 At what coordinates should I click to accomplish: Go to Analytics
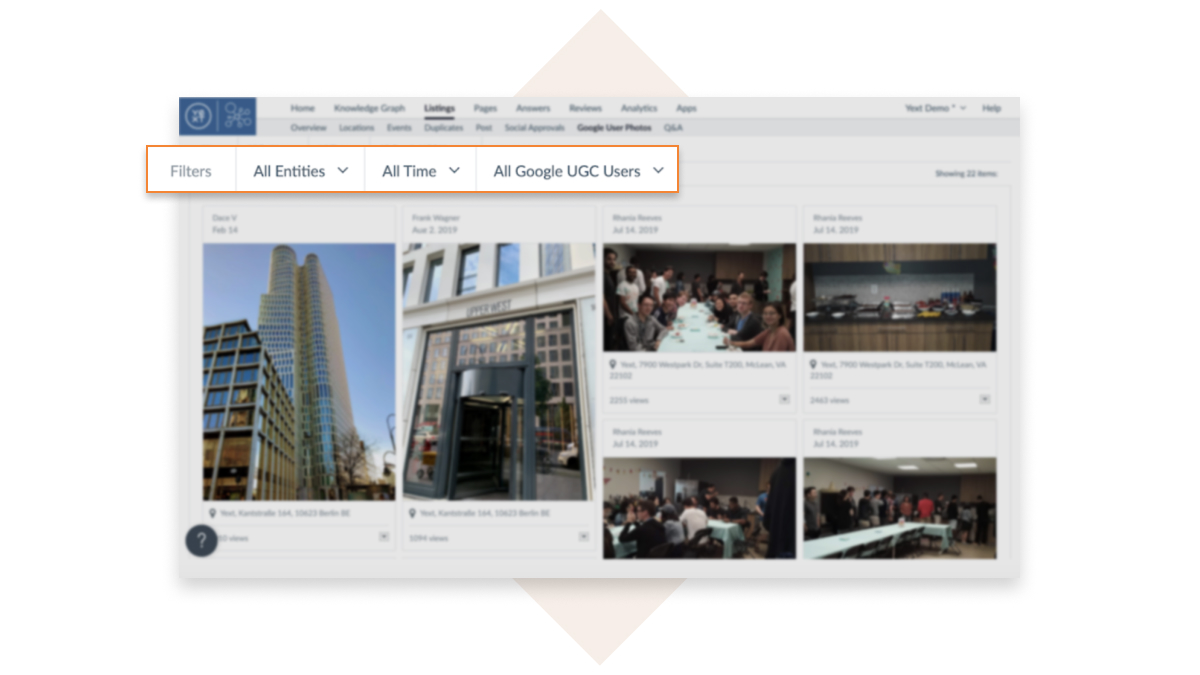639,108
